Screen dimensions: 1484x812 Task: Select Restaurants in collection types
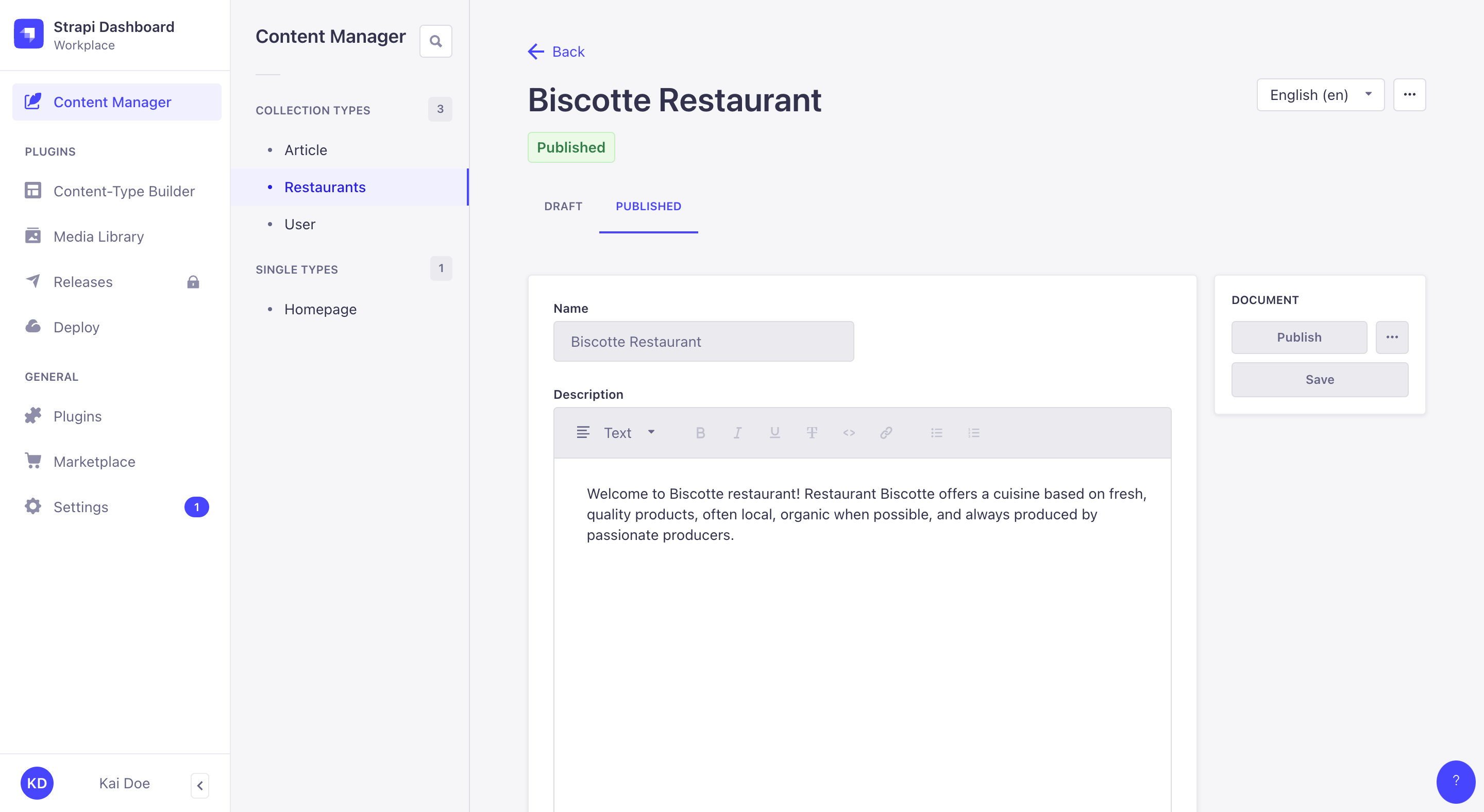[325, 186]
